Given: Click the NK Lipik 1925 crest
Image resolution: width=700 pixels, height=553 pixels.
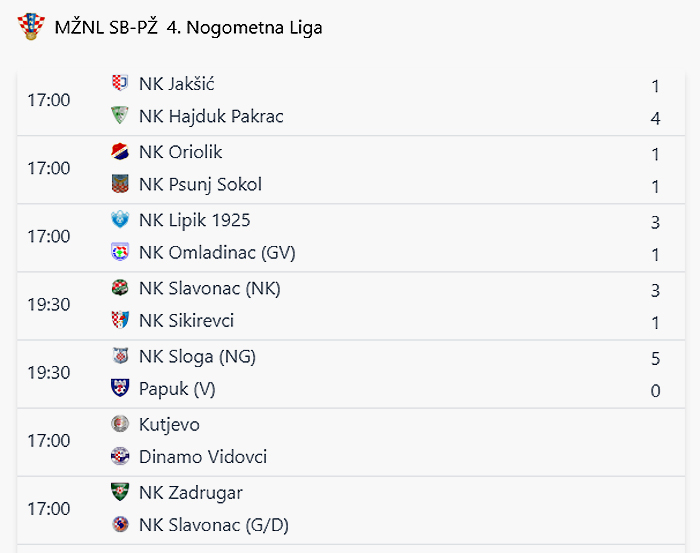Looking at the screenshot, I should pyautogui.click(x=120, y=220).
